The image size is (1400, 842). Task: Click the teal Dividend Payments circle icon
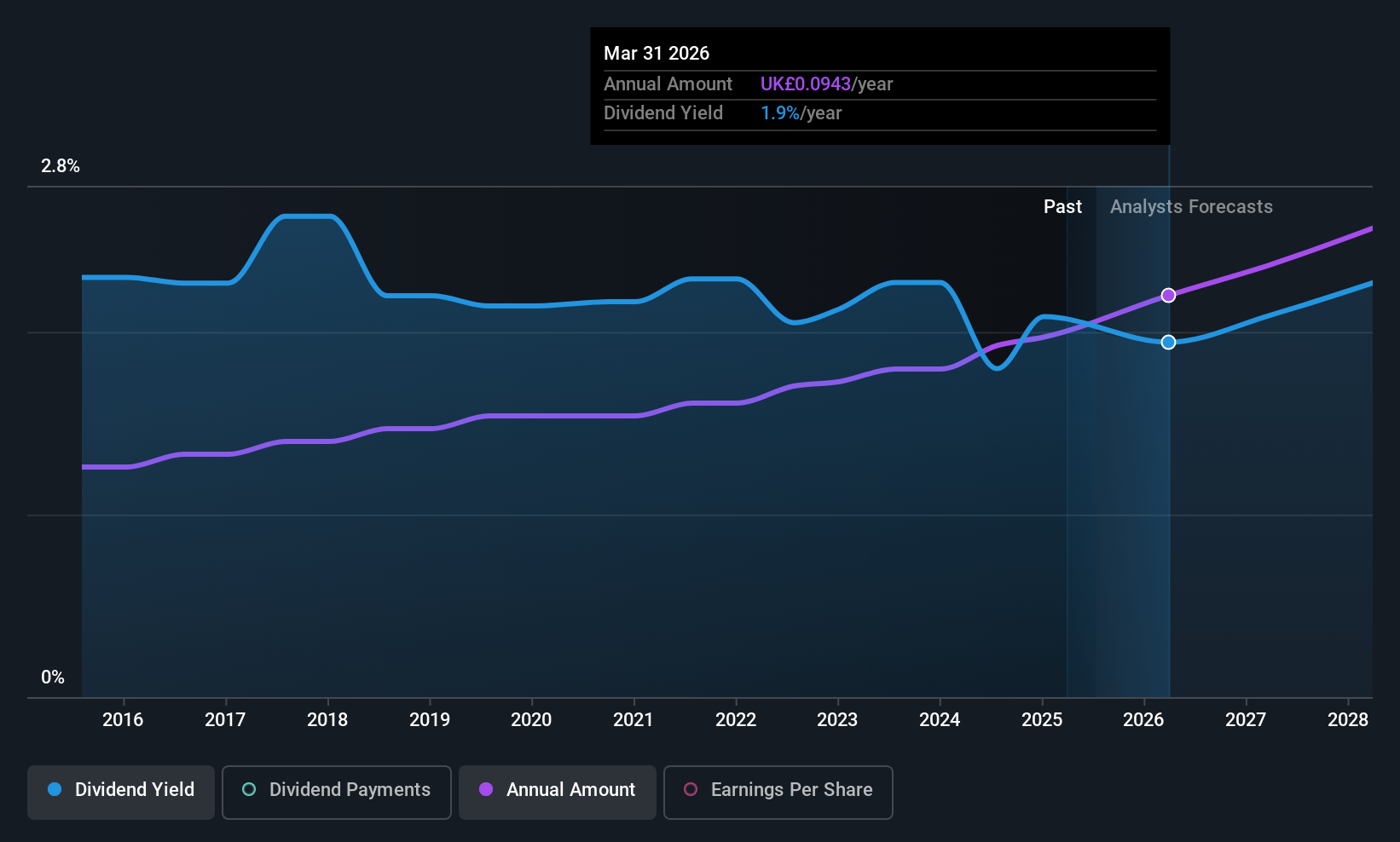pos(249,789)
